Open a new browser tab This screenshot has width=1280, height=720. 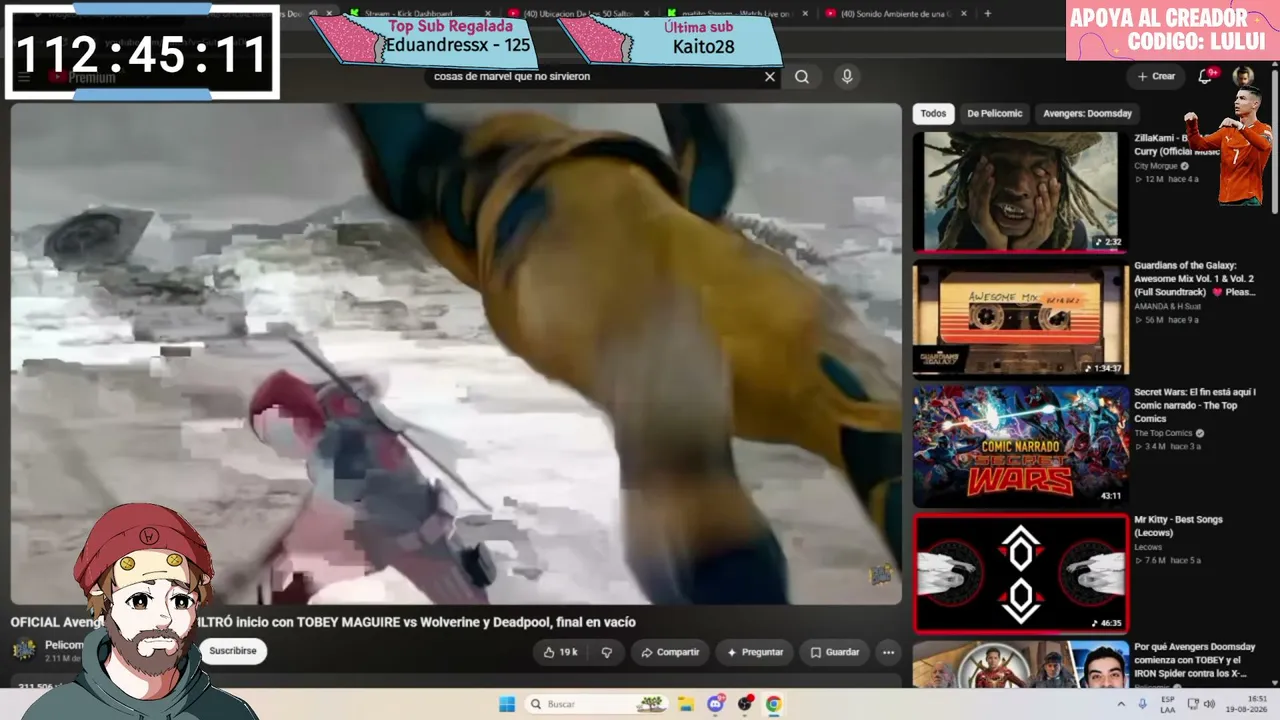coord(988,13)
